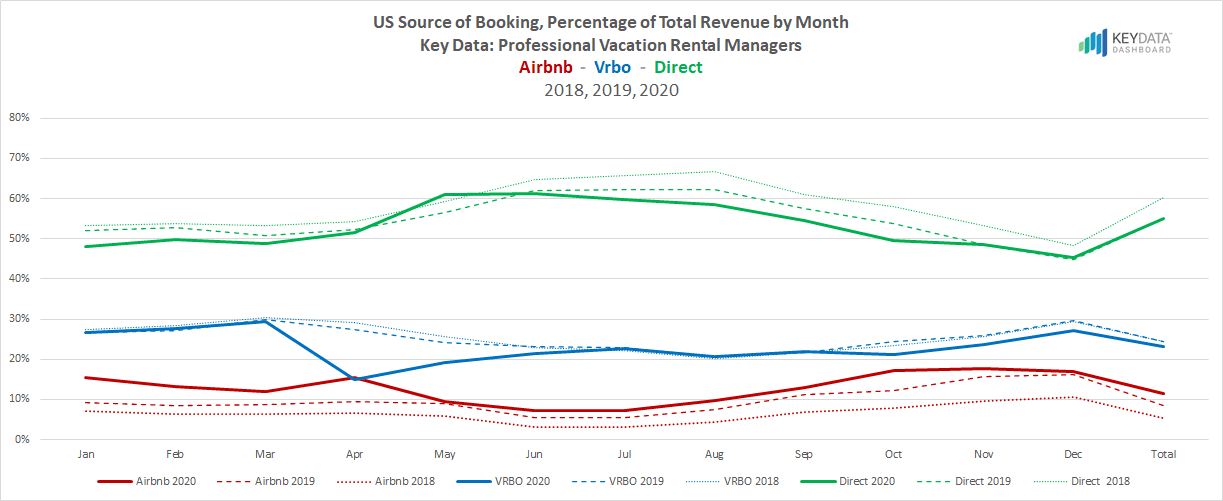The width and height of the screenshot is (1223, 501).
Task: Click the 50% y-axis label
Action: pyautogui.click(x=19, y=238)
